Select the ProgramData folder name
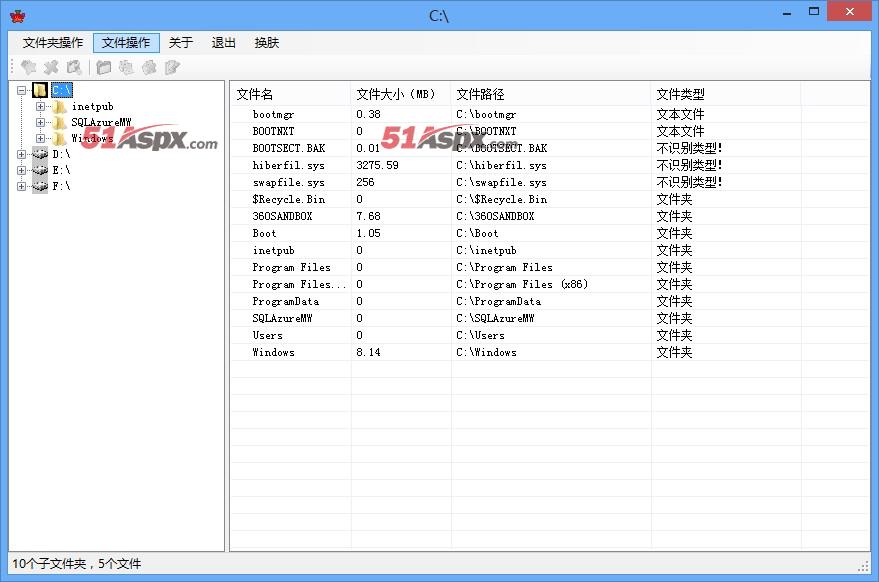Viewport: 879px width, 582px height. click(x=285, y=301)
